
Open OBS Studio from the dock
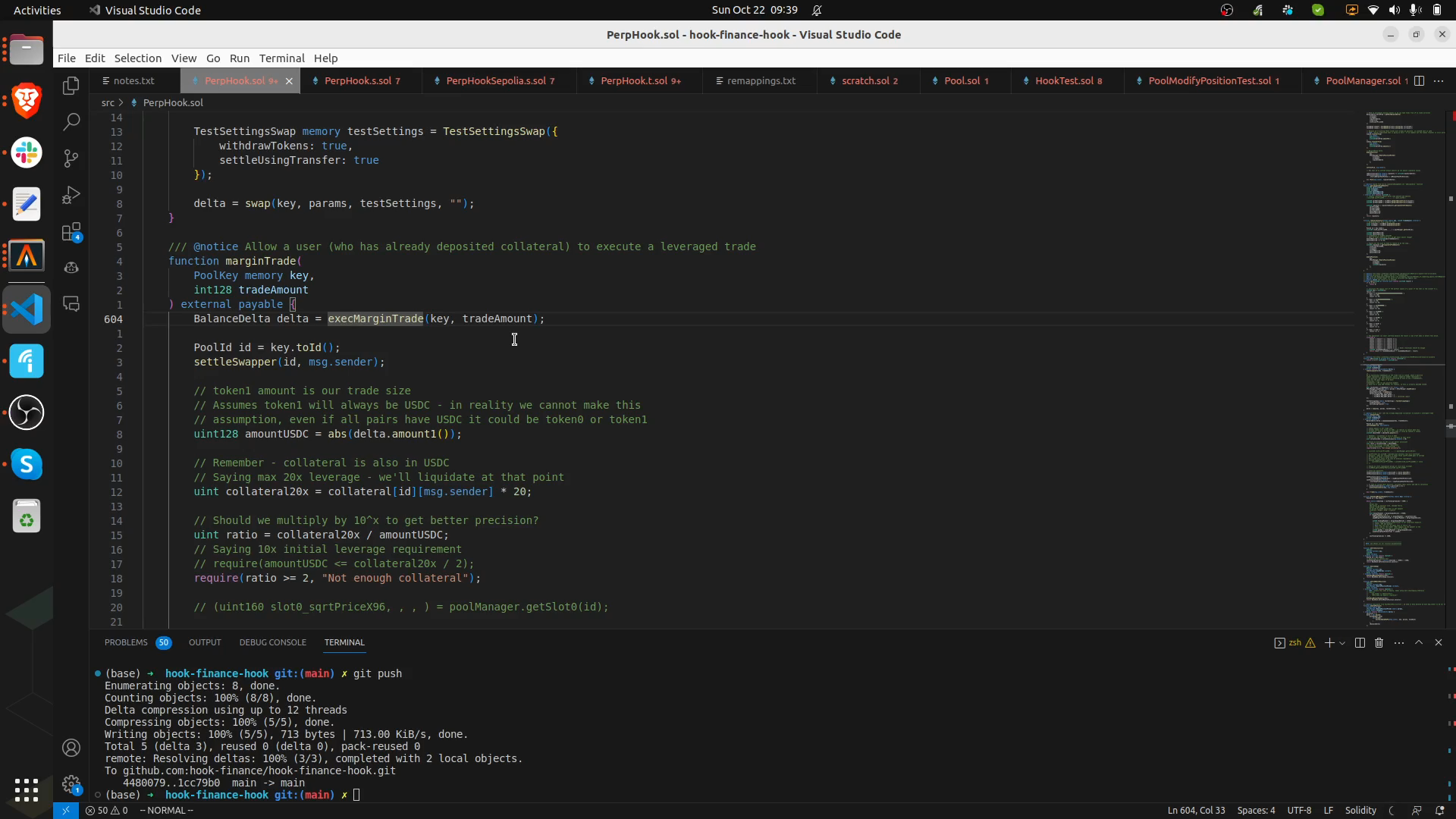(27, 413)
